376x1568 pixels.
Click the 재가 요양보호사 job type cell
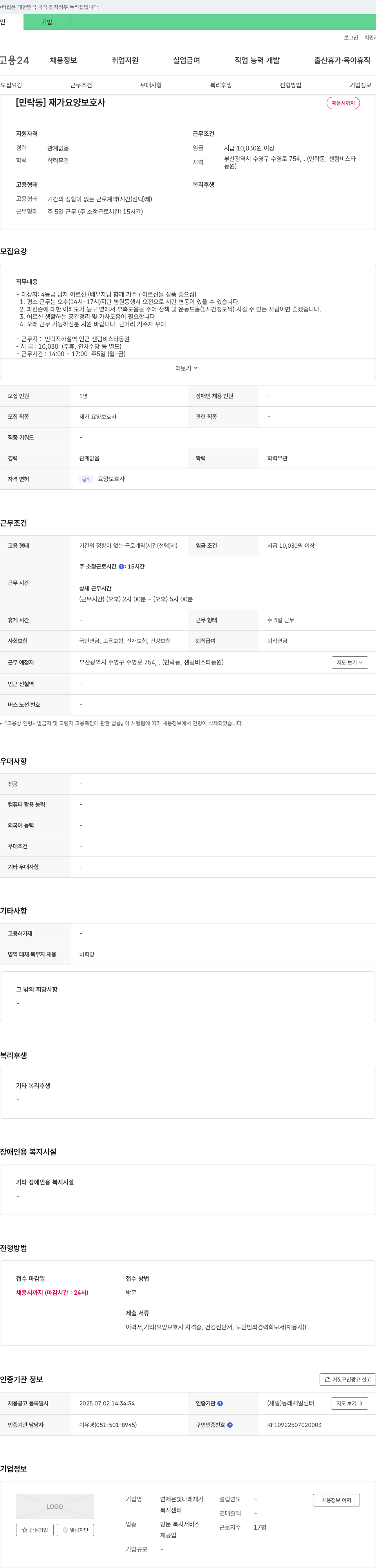click(98, 417)
